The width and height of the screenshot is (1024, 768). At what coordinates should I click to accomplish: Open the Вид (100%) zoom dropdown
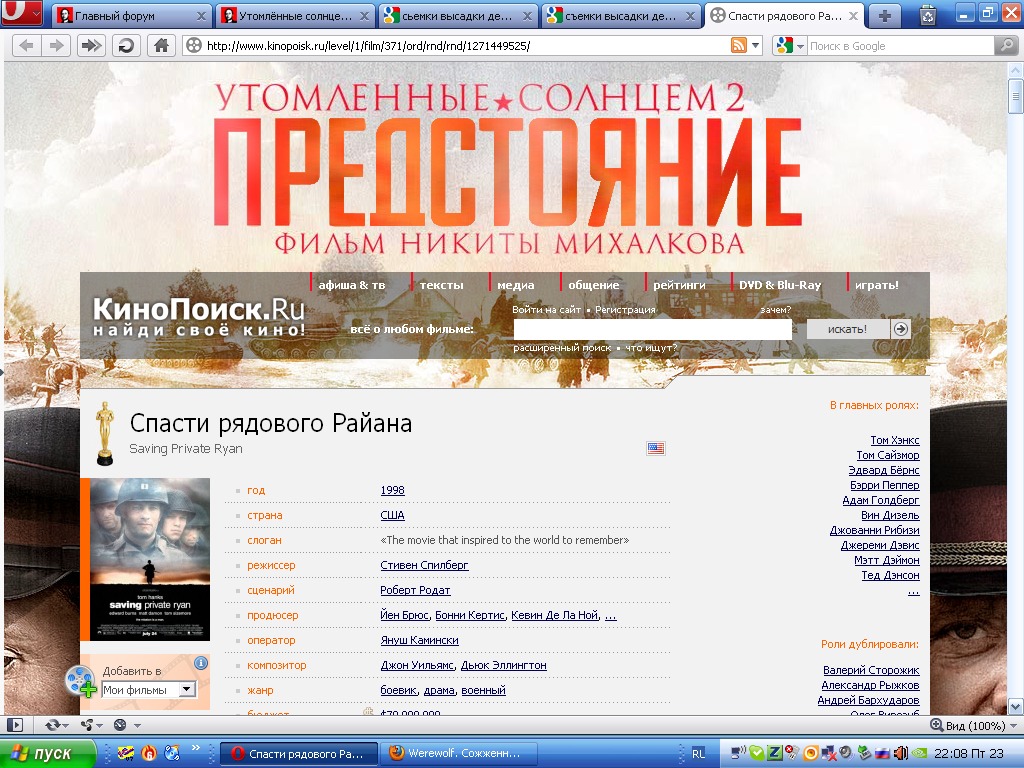(x=974, y=726)
